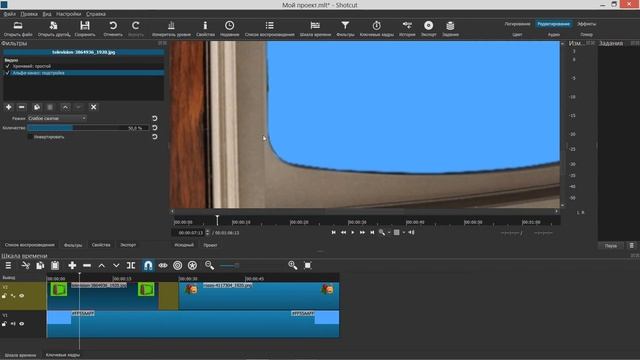Zoom in the timeline with the magnifier icon
This screenshot has height=360, width=640.
(293, 265)
